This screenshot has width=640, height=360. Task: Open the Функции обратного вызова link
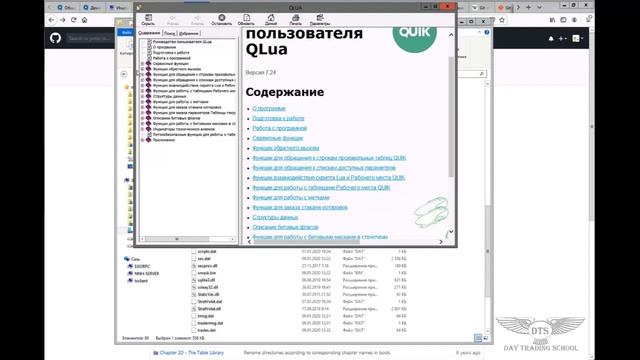coord(286,148)
